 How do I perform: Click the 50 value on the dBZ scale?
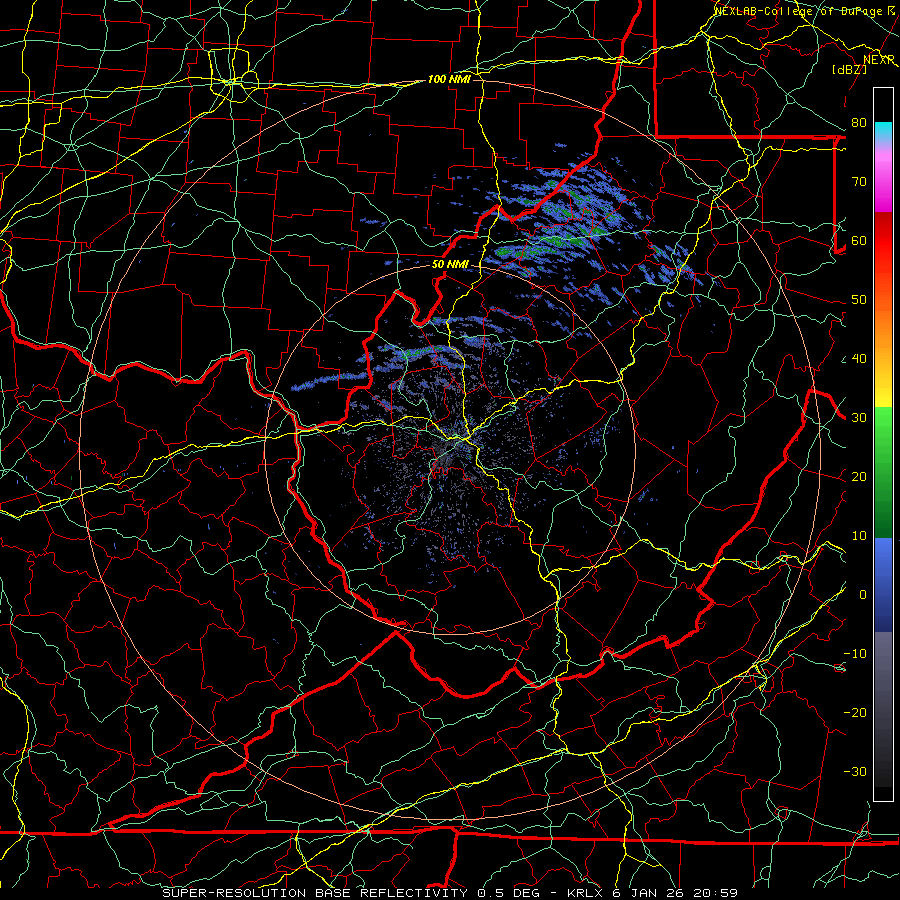coord(859,300)
